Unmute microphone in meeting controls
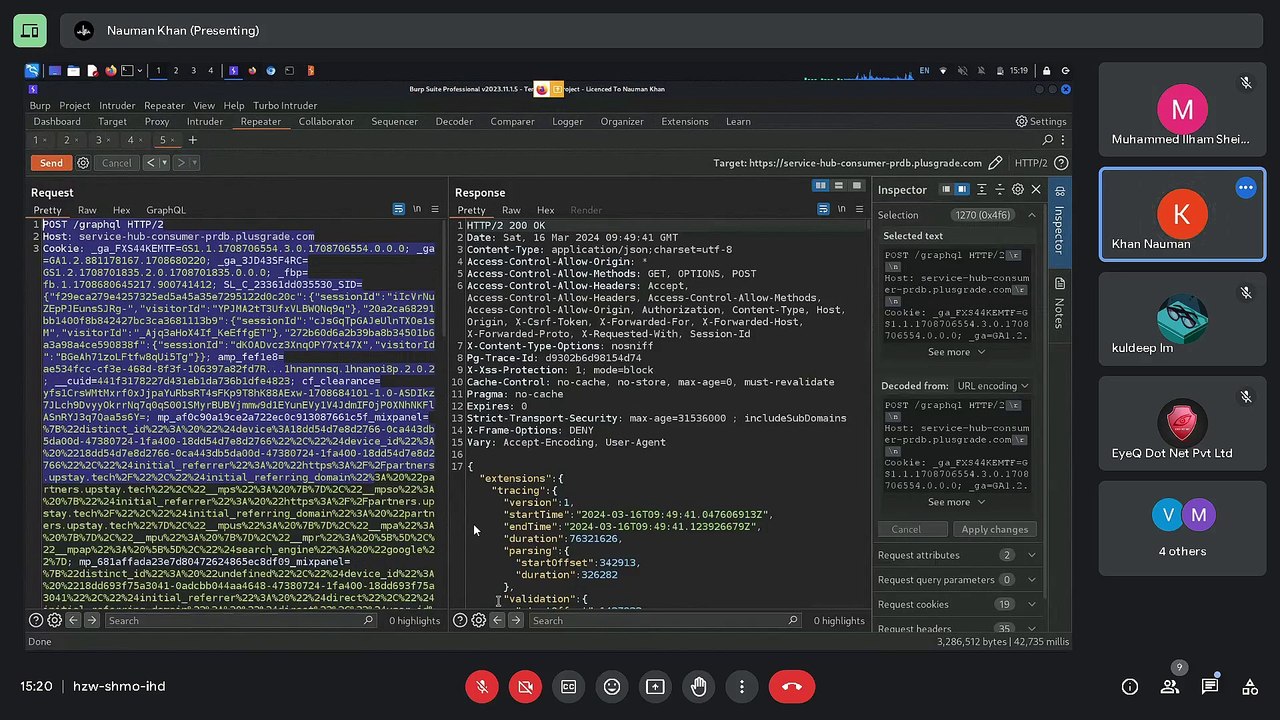 482,686
